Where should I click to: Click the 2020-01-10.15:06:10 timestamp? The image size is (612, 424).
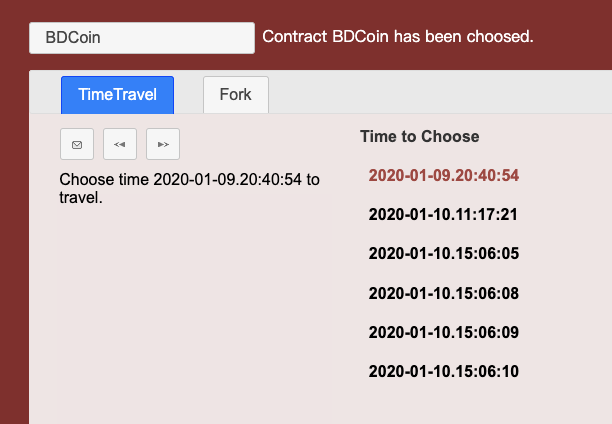click(443, 372)
